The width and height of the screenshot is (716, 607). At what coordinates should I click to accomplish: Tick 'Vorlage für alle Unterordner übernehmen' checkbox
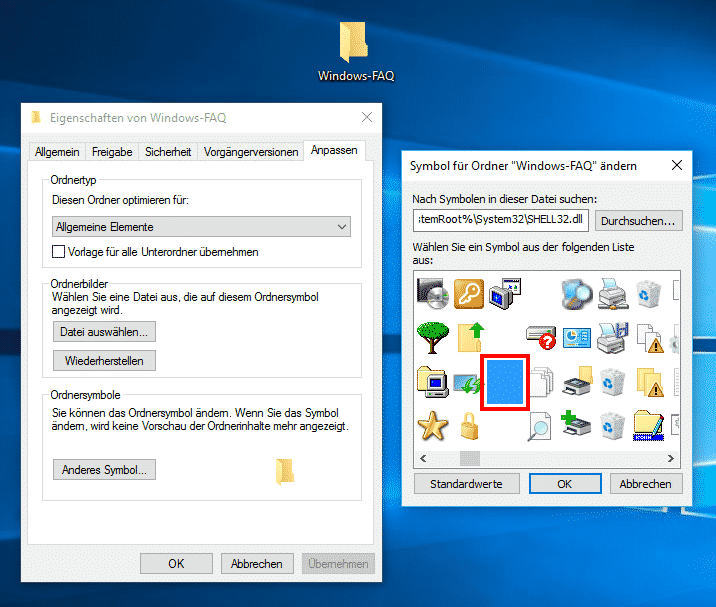click(x=58, y=252)
